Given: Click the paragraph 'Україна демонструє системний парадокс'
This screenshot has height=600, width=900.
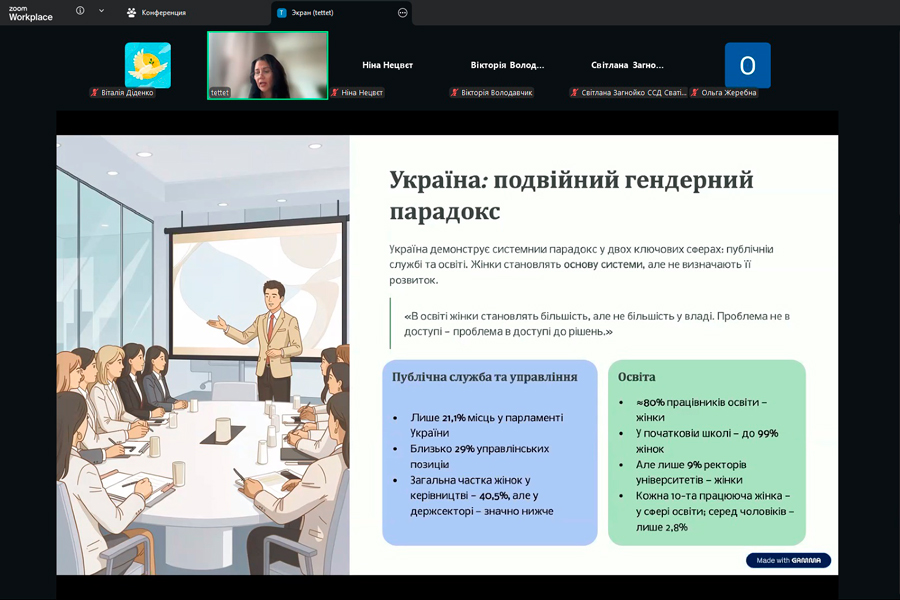Looking at the screenshot, I should [x=581, y=265].
